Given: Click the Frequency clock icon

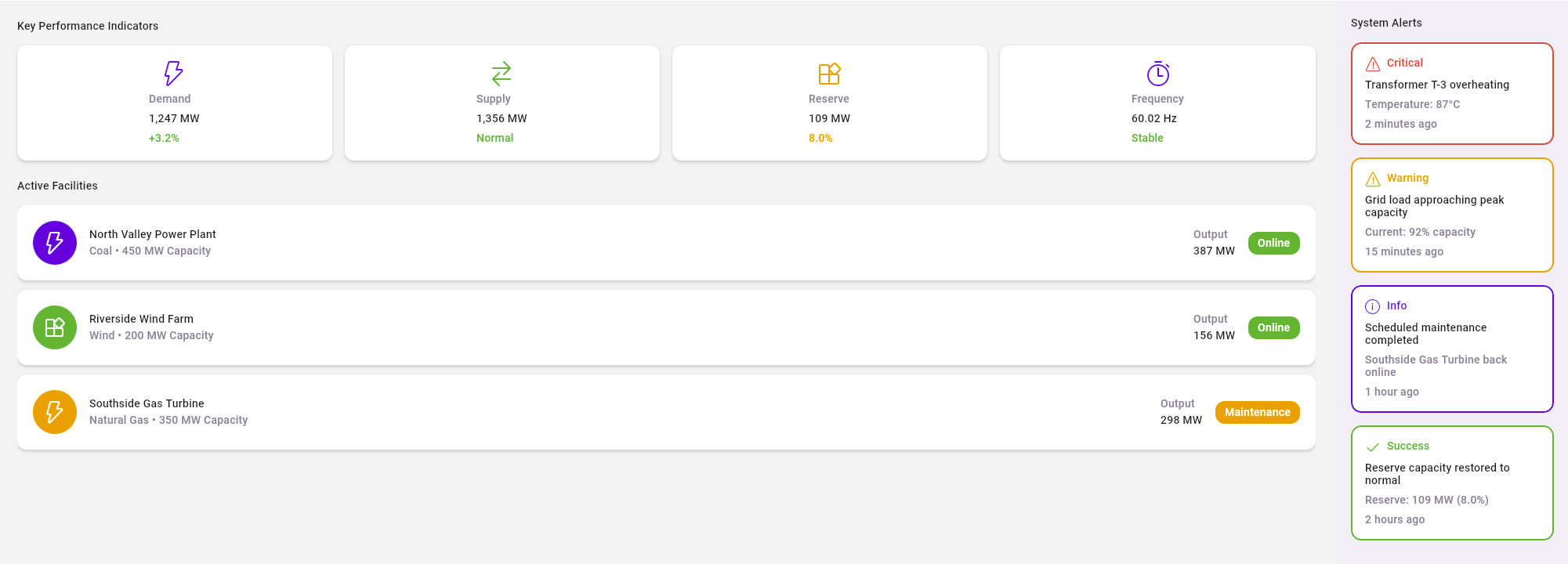Looking at the screenshot, I should 1157,73.
